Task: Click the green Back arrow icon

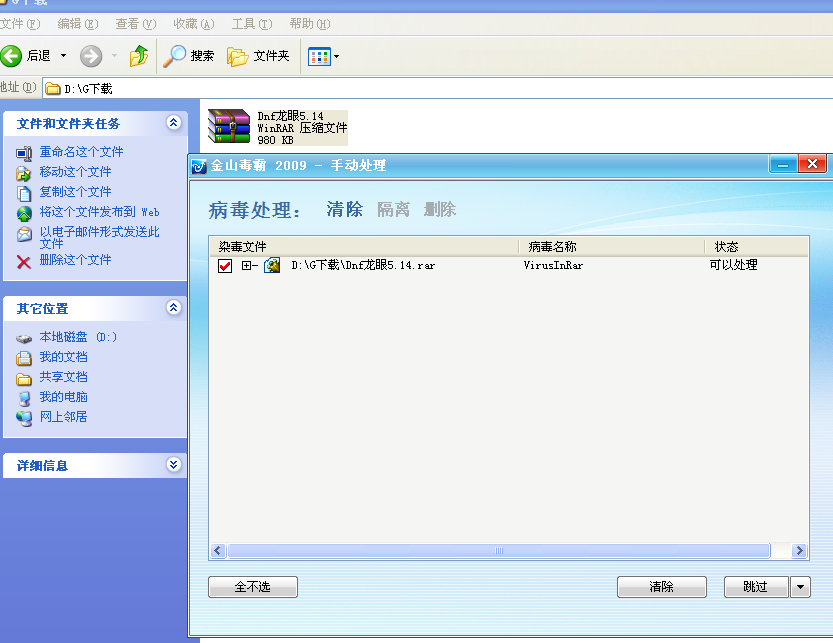Action: tap(11, 56)
